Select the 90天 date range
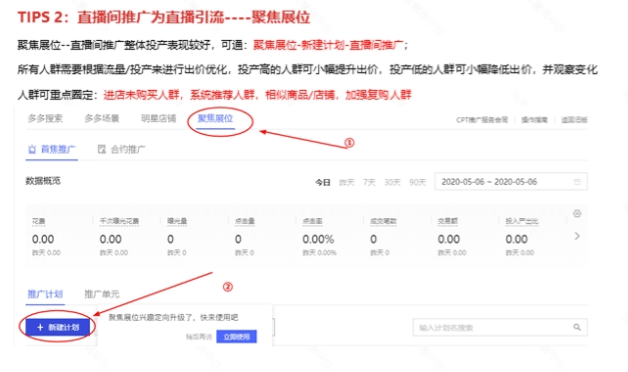This screenshot has width=628, height=372. (417, 183)
